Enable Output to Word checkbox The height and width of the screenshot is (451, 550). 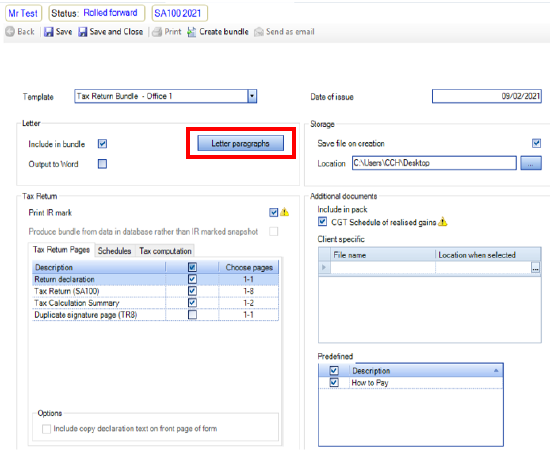[x=102, y=164]
